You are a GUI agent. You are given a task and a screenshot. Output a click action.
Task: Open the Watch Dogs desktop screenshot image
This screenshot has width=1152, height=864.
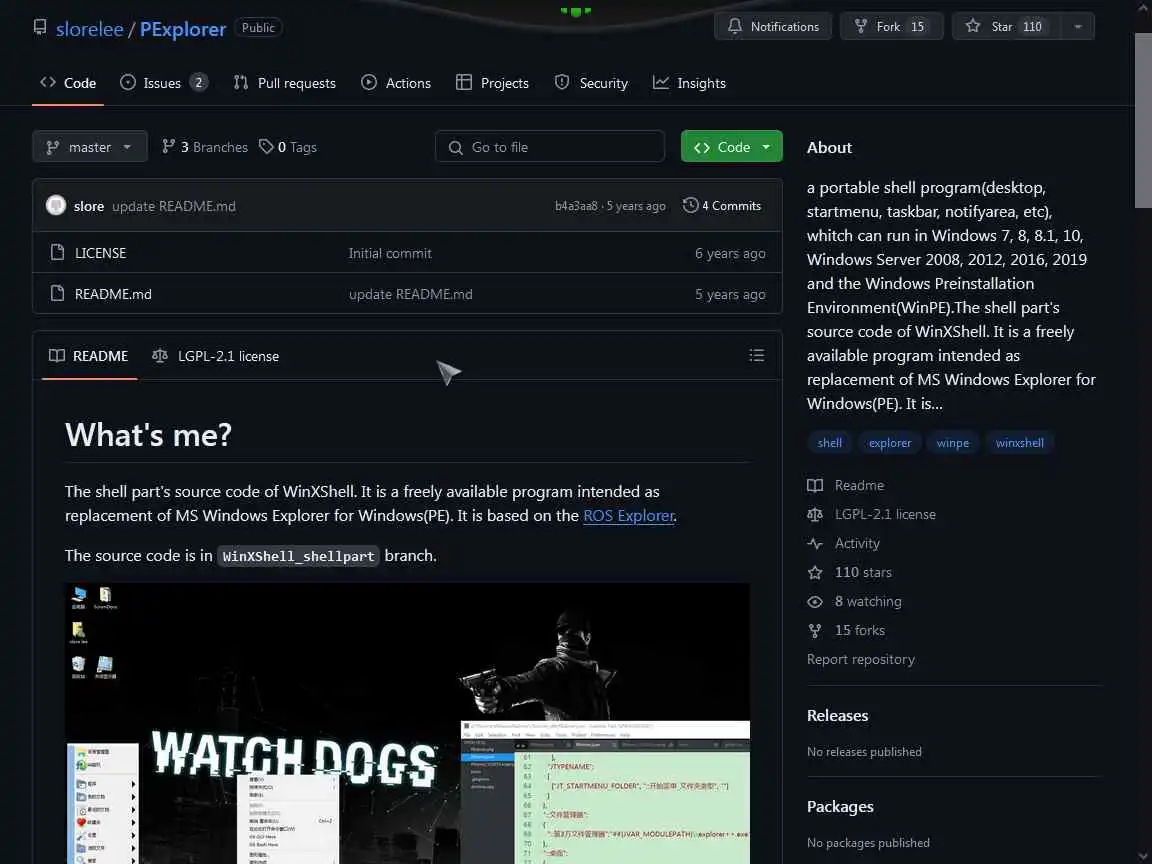[x=407, y=724]
